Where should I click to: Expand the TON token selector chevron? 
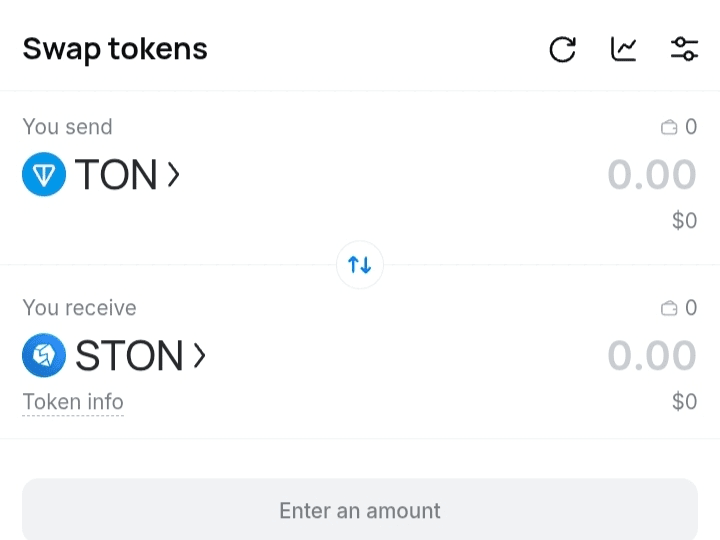point(174,175)
